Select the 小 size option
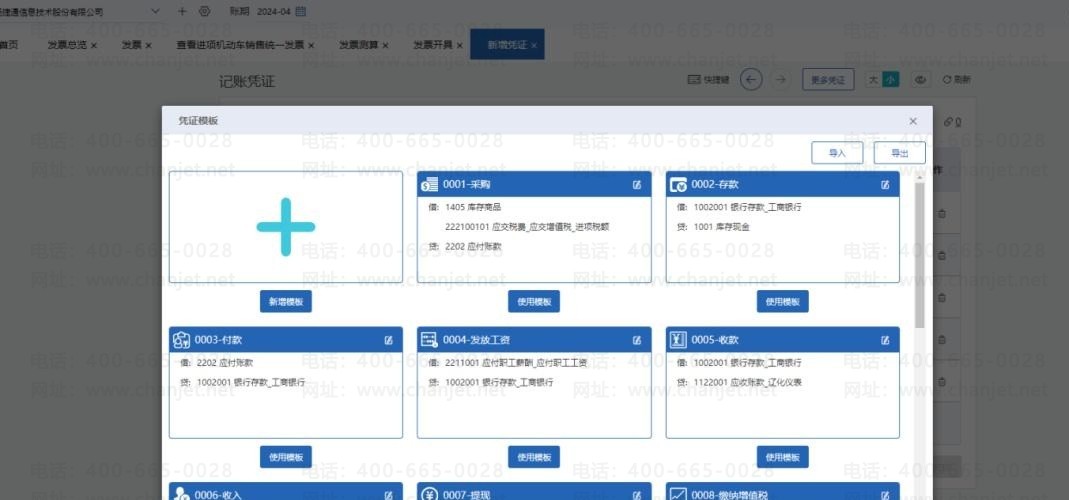The image size is (1069, 500). 890,80
